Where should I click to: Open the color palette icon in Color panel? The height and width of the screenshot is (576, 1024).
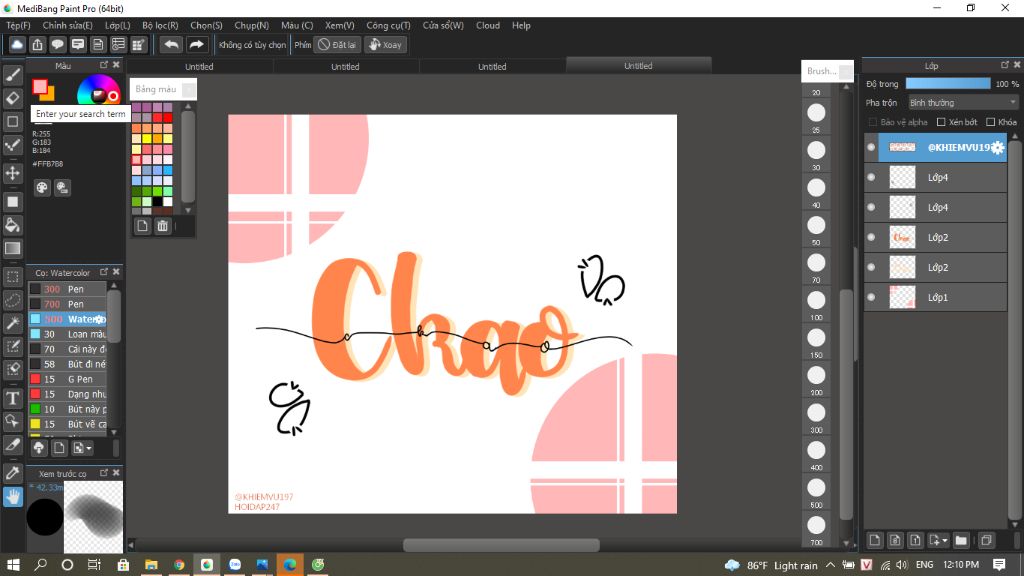(42, 188)
